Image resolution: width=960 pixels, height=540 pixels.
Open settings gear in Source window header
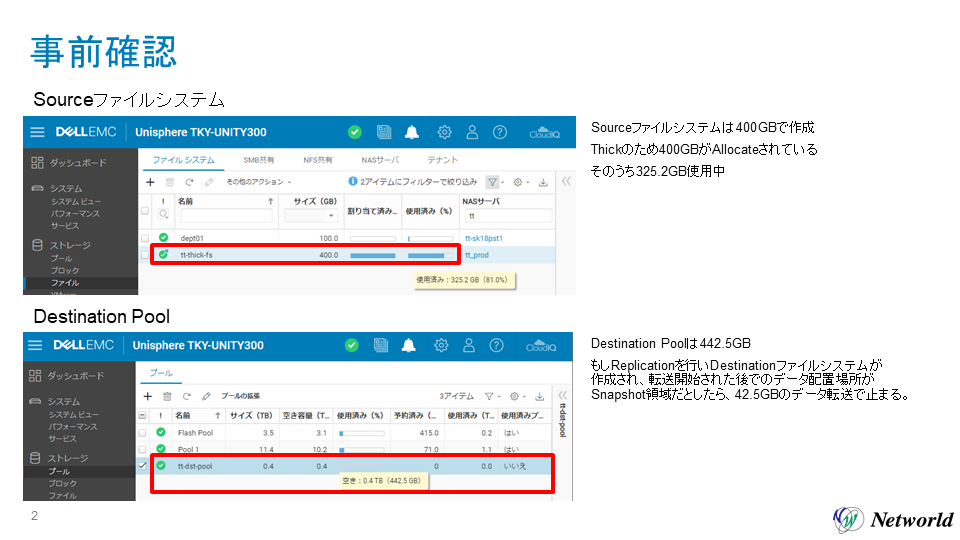[444, 132]
